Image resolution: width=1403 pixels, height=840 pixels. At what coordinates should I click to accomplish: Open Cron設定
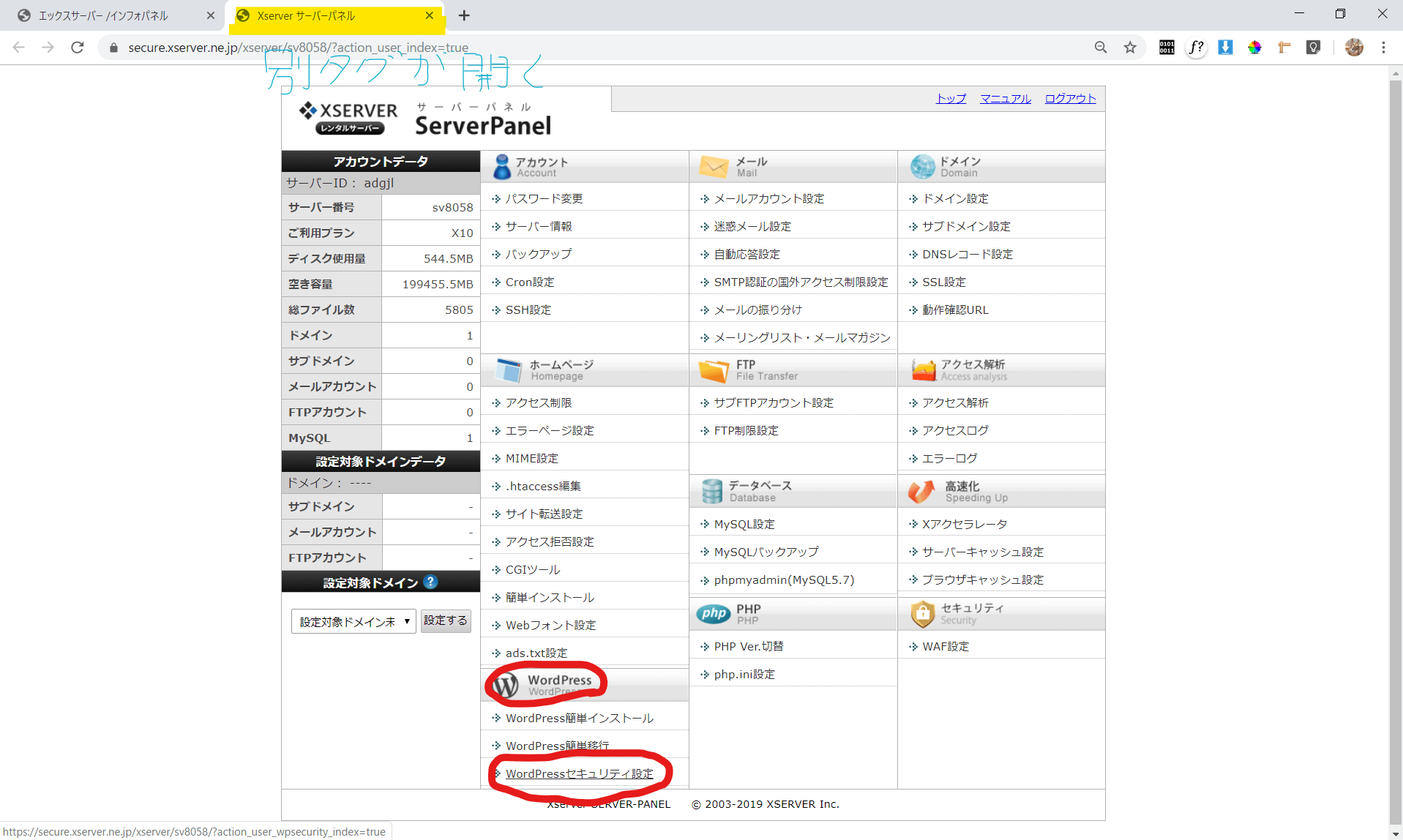point(530,282)
